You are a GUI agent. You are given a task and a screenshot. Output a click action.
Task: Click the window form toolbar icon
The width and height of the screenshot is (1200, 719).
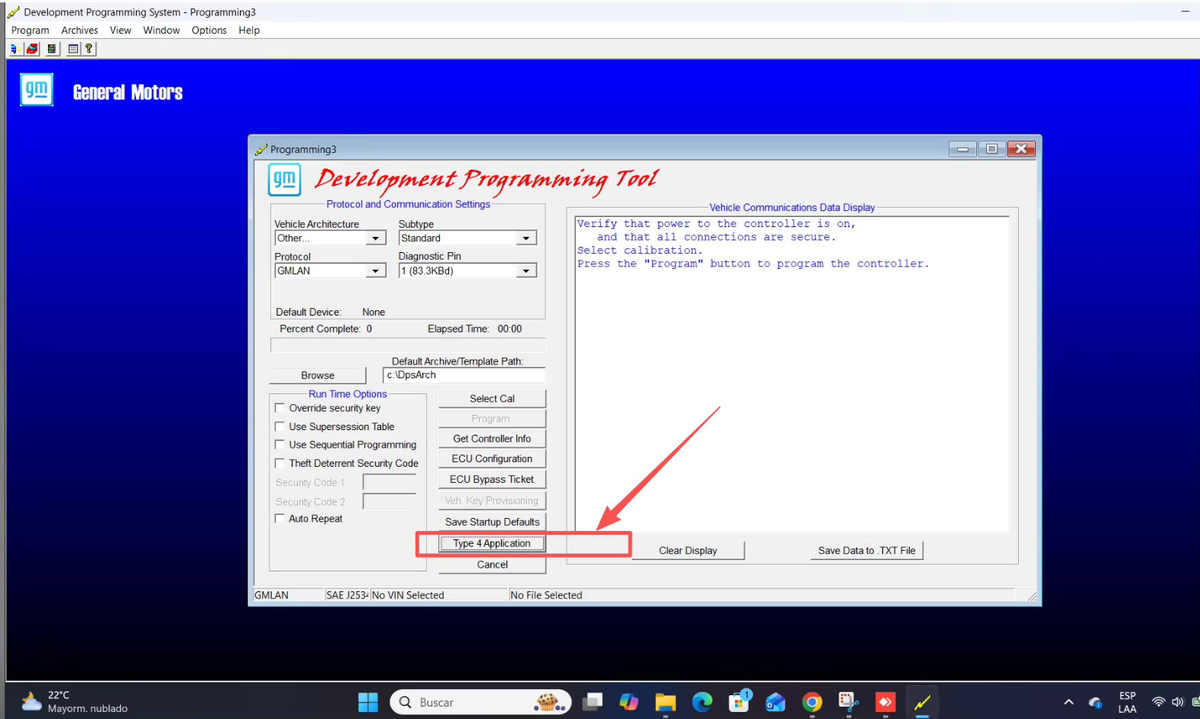pyautogui.click(x=73, y=48)
